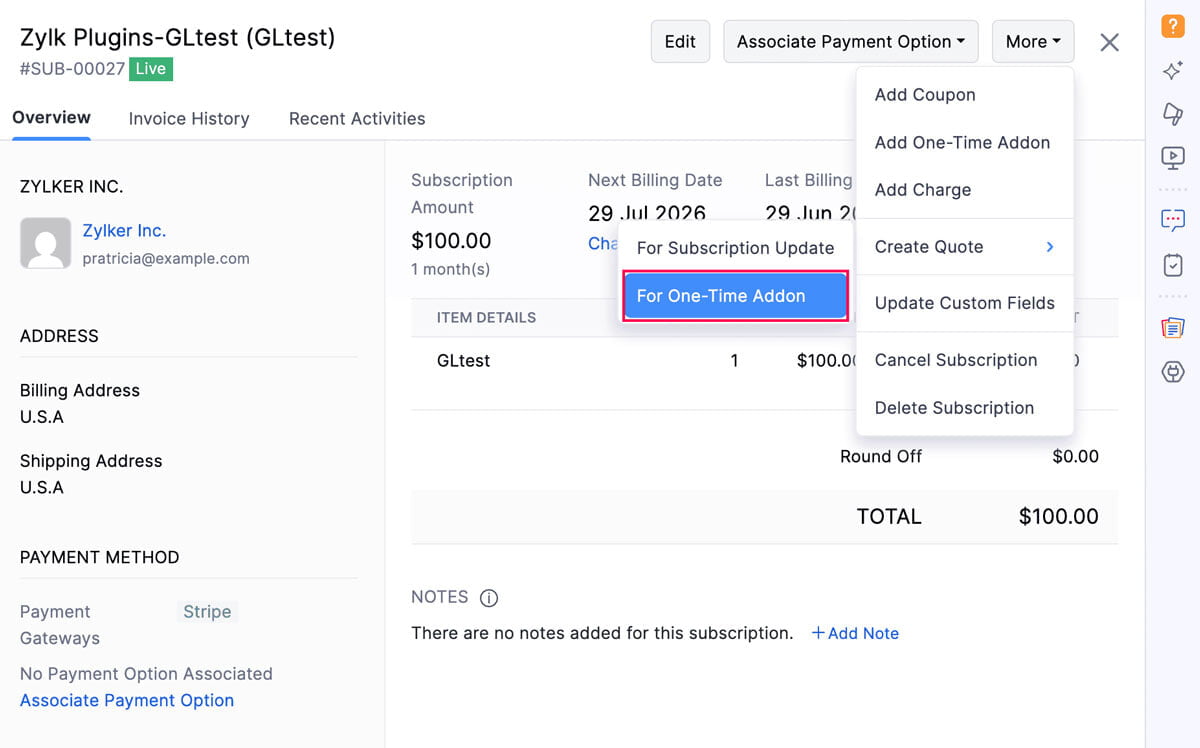Switch to the Invoice History tab

tap(189, 119)
